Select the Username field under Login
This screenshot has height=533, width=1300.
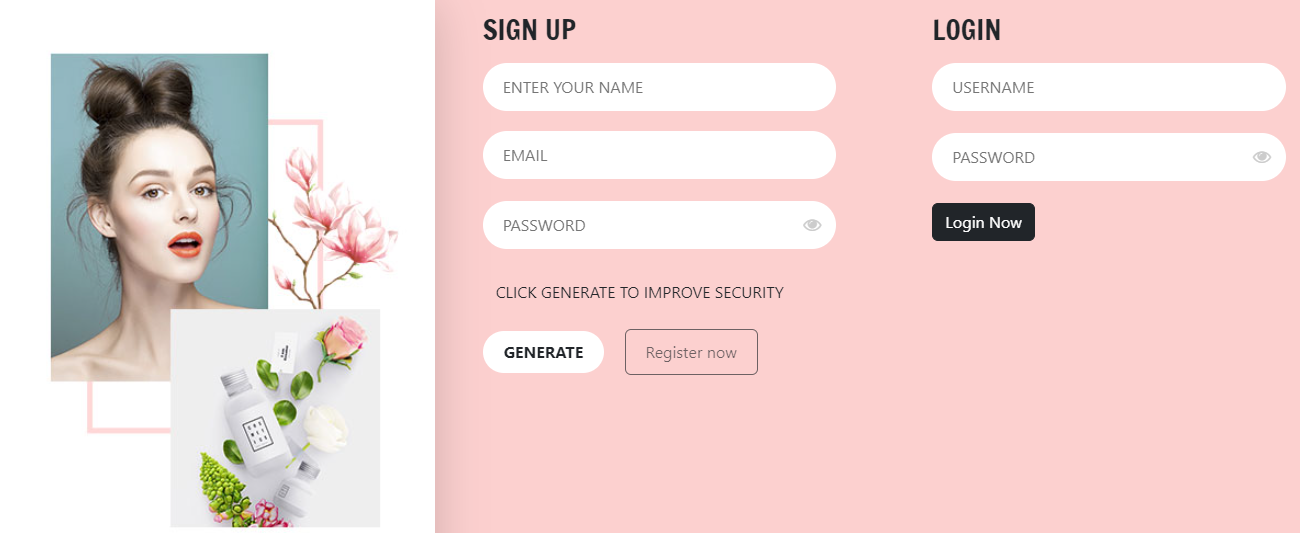click(1108, 87)
